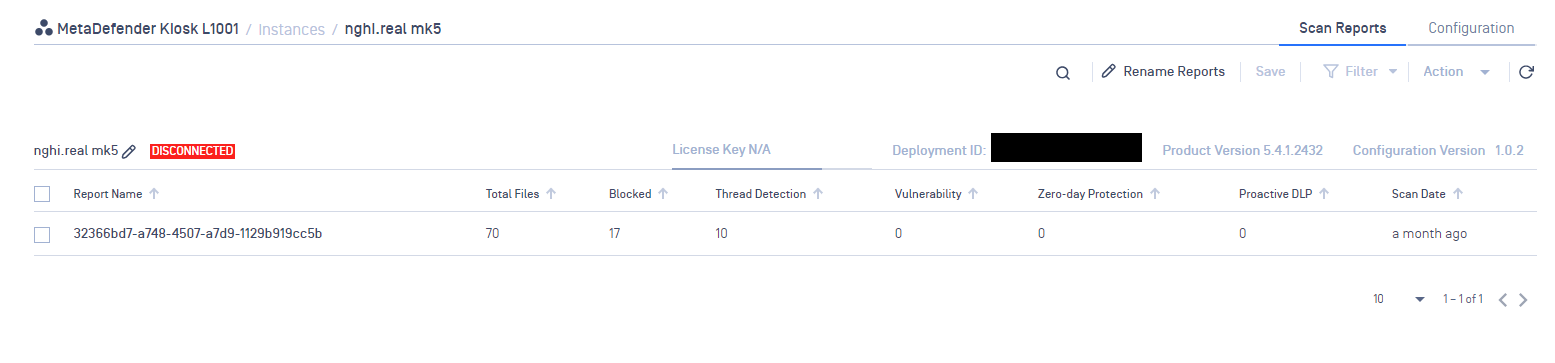Go to next page chevron
The width and height of the screenshot is (1555, 363).
[1523, 300]
